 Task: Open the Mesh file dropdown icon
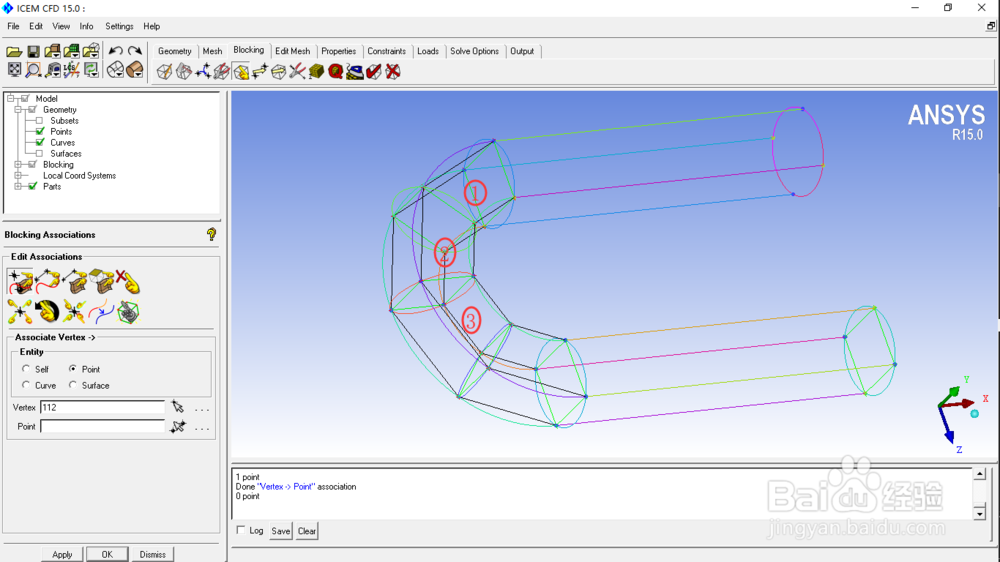click(x=71, y=51)
